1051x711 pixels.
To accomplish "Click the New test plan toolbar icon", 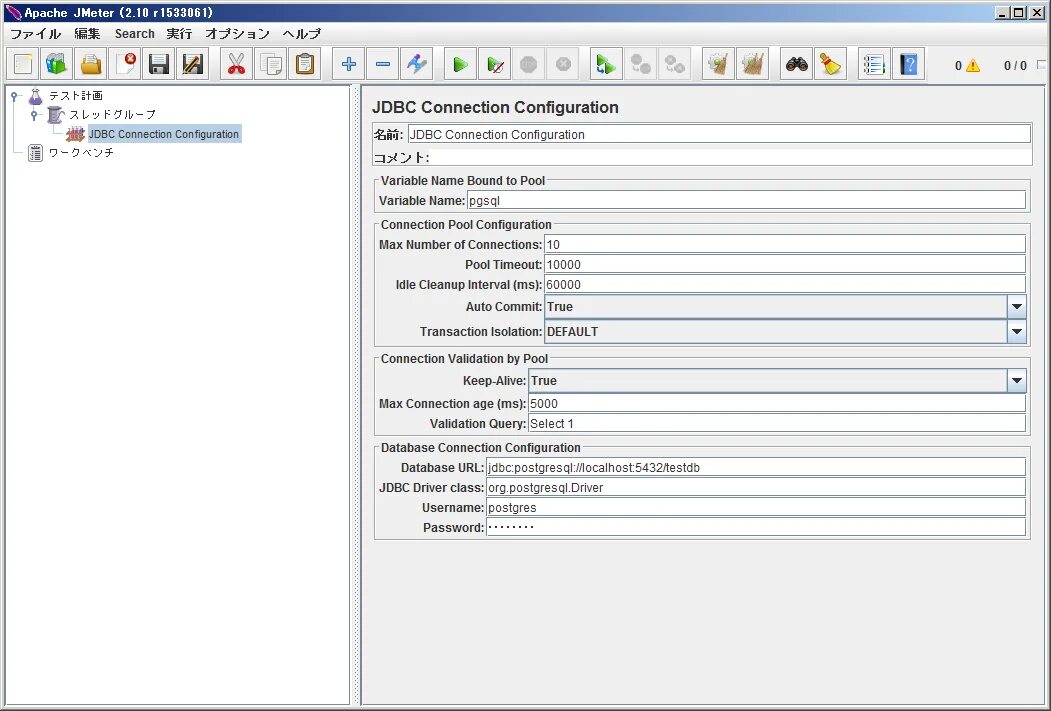I will pyautogui.click(x=23, y=64).
